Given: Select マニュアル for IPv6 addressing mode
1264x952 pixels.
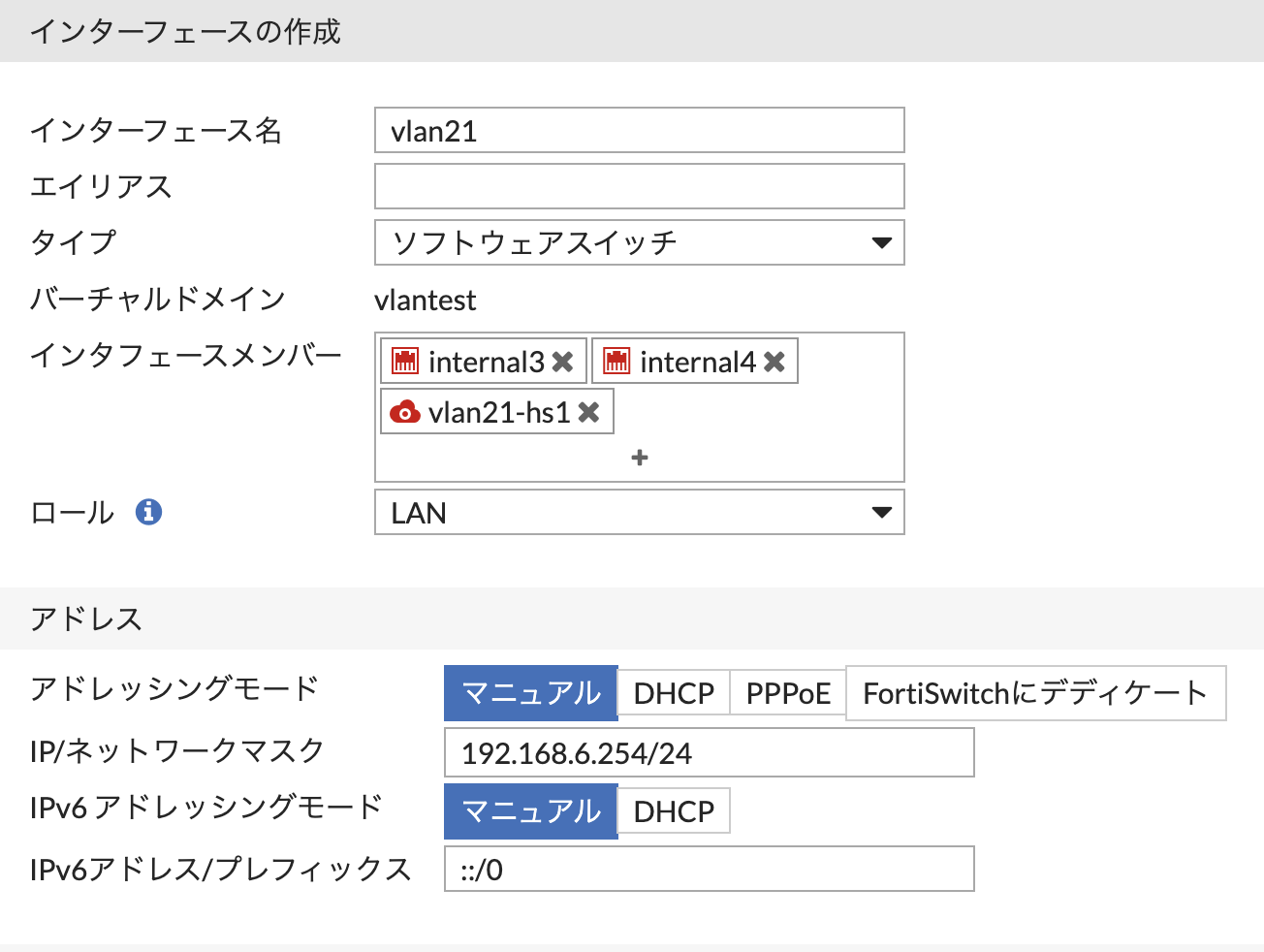Looking at the screenshot, I should (x=530, y=811).
